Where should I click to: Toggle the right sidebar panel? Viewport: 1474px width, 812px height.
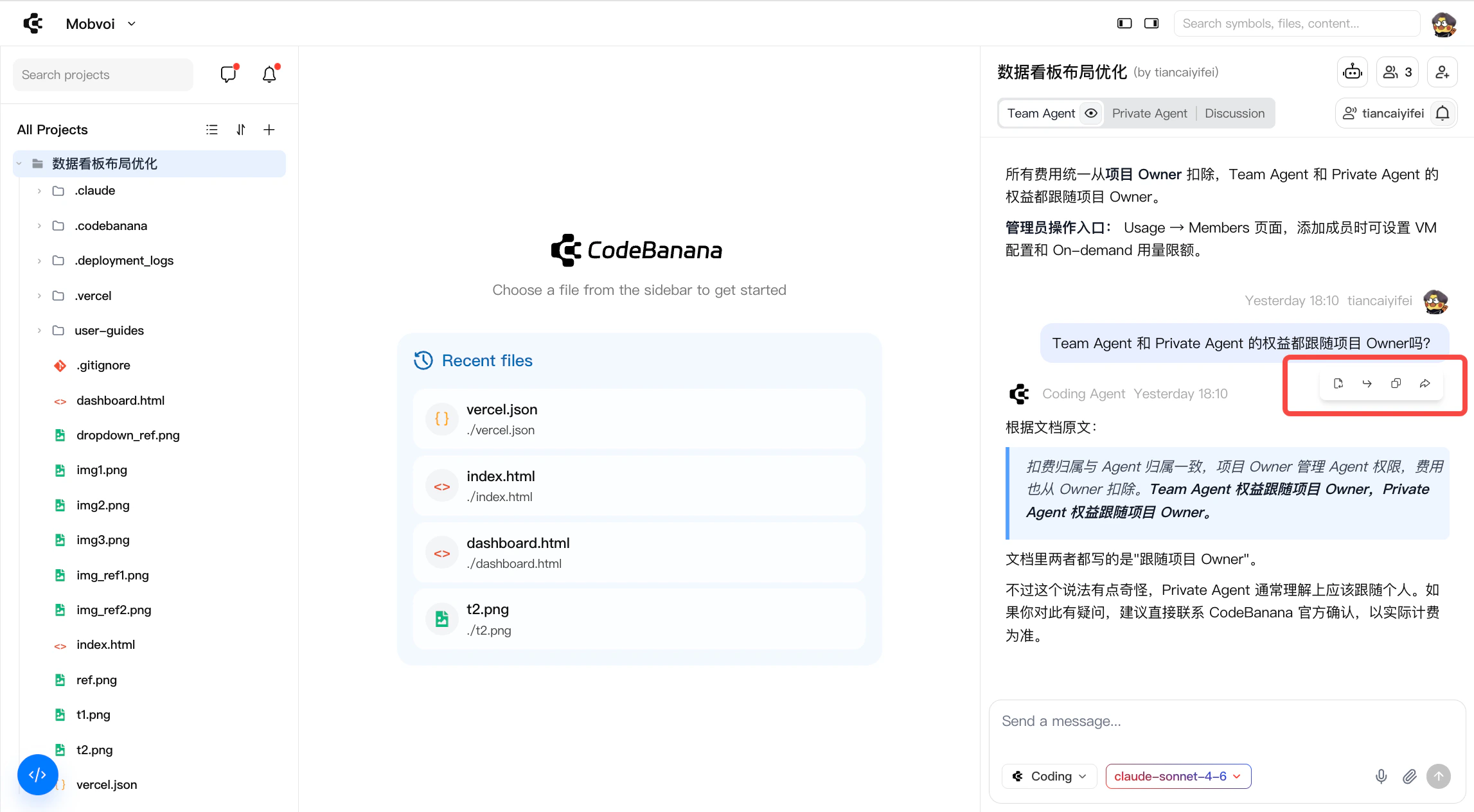tap(1151, 23)
